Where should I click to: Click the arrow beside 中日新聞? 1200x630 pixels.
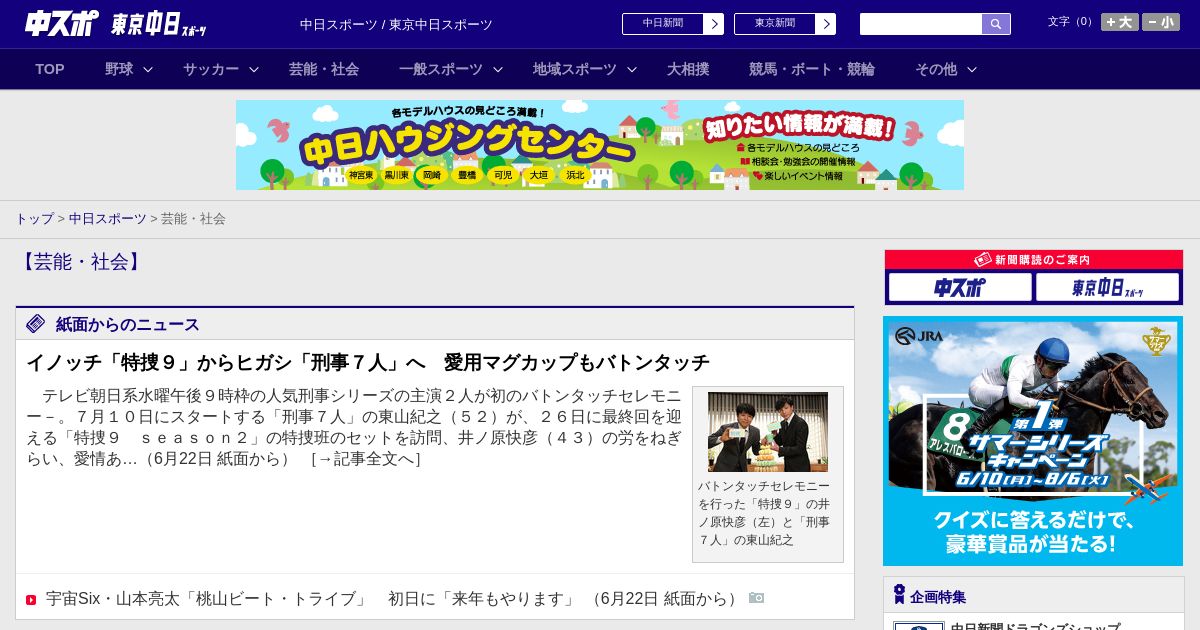pyautogui.click(x=714, y=24)
